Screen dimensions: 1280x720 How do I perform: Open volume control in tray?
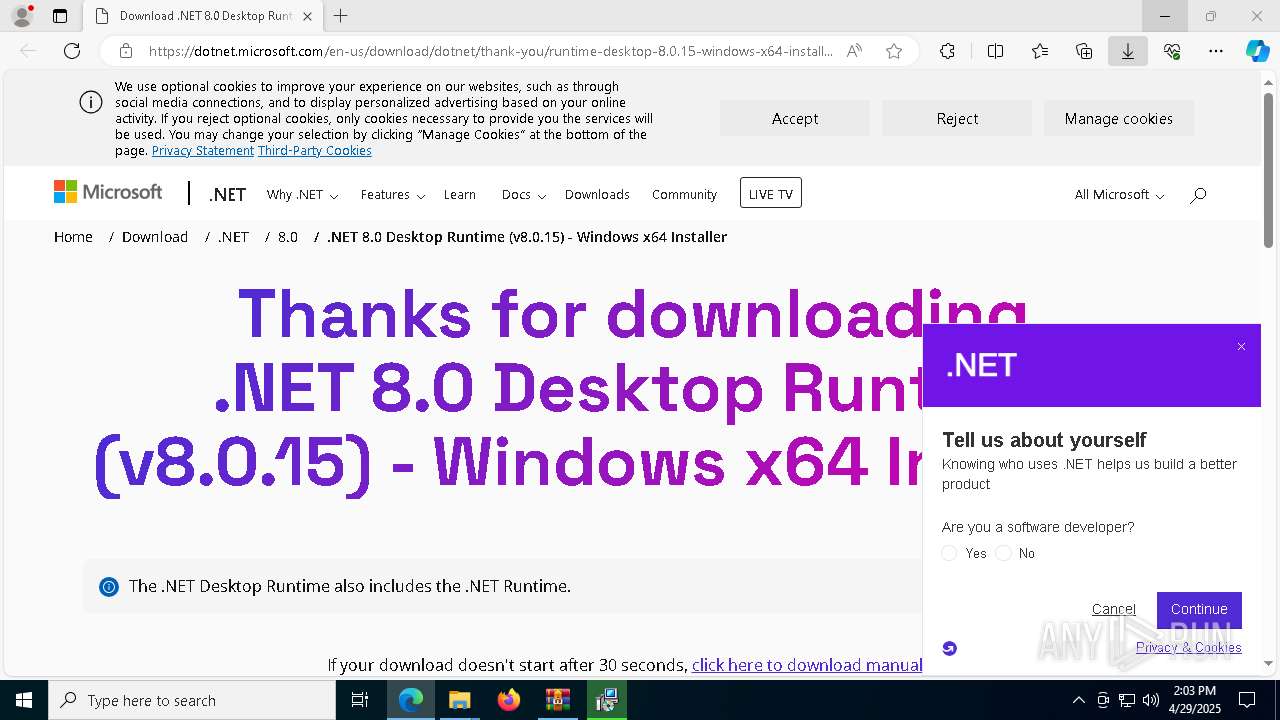tap(1151, 700)
